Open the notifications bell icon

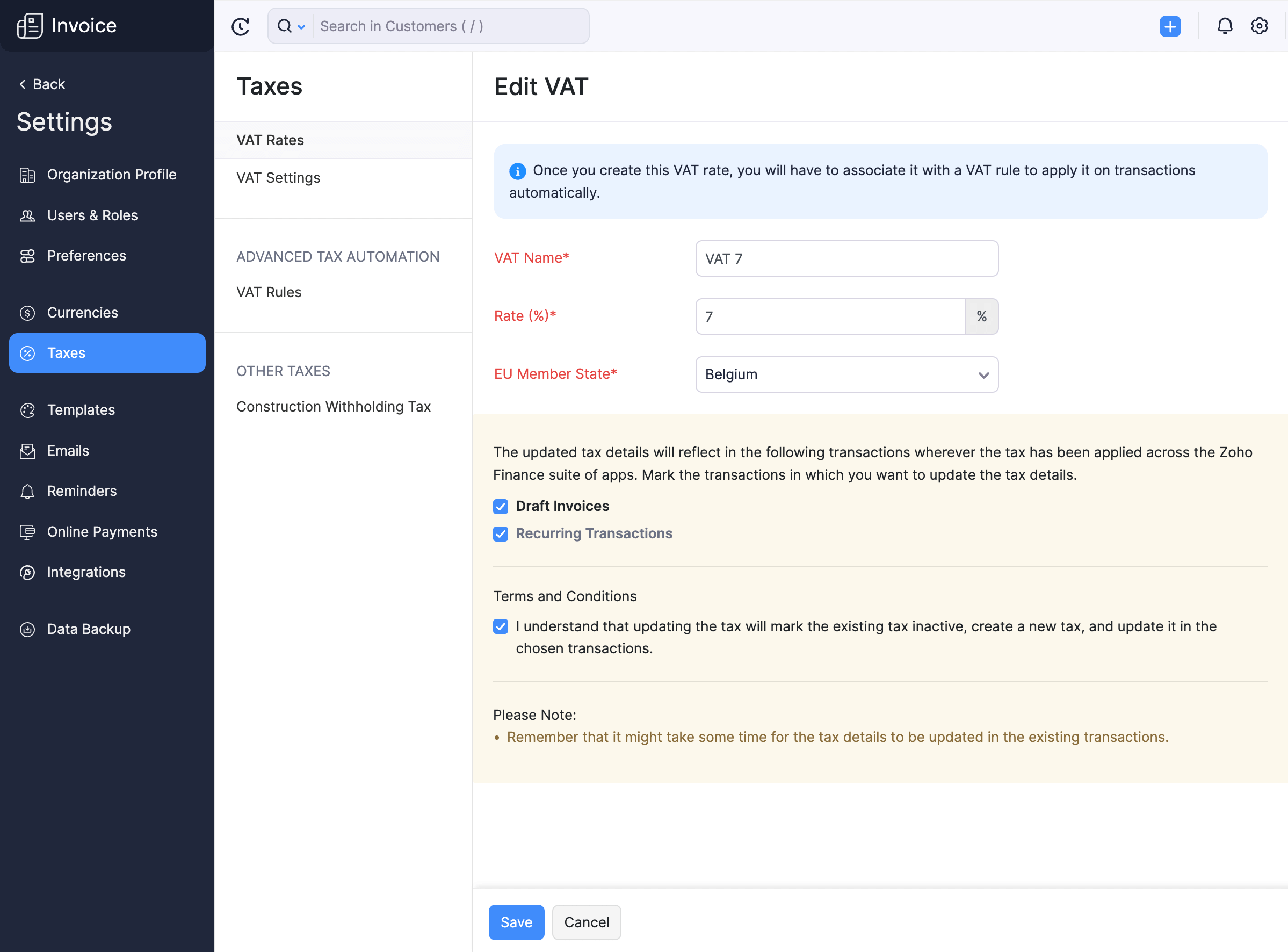click(x=1224, y=26)
